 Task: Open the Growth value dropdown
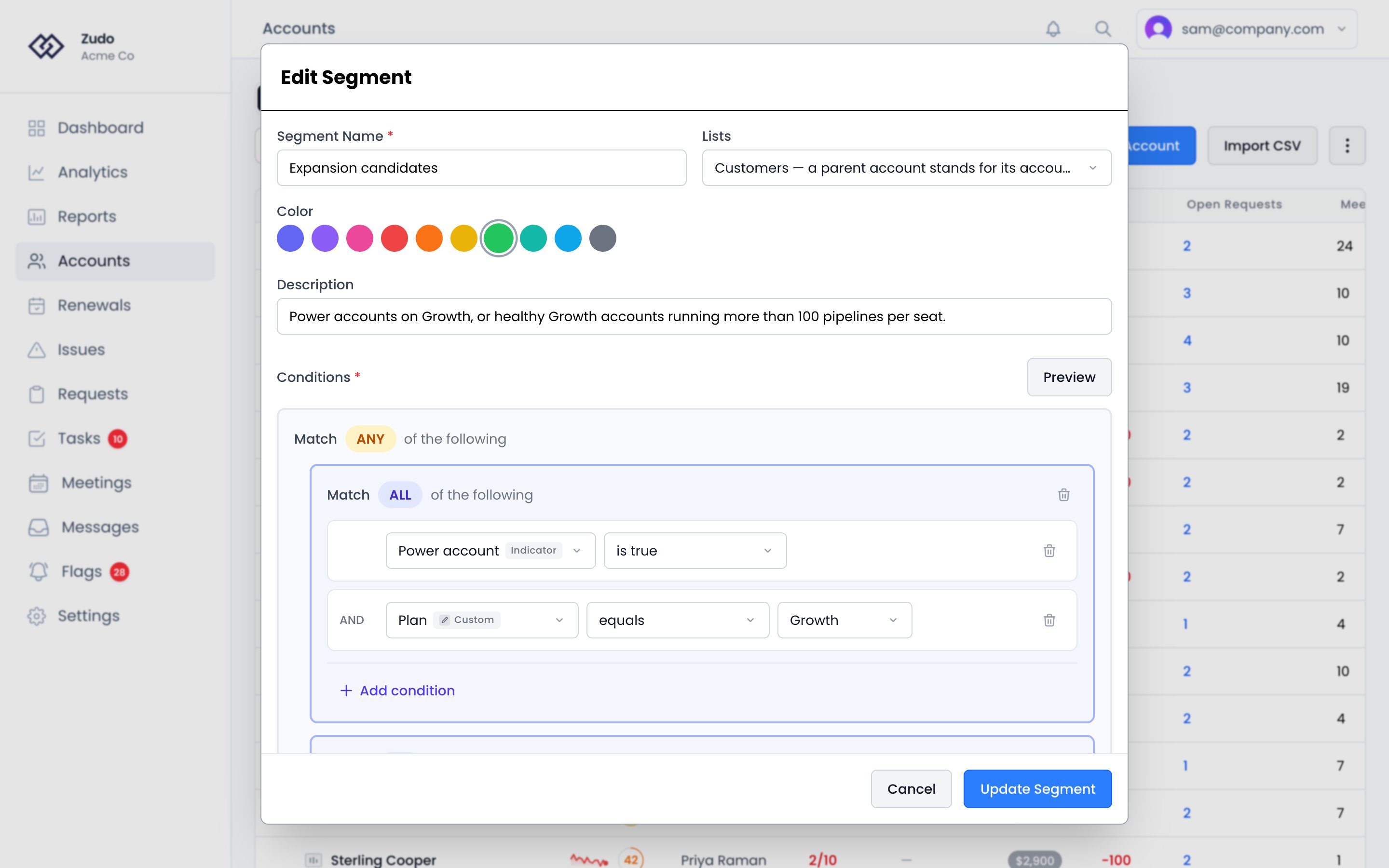pyautogui.click(x=844, y=620)
